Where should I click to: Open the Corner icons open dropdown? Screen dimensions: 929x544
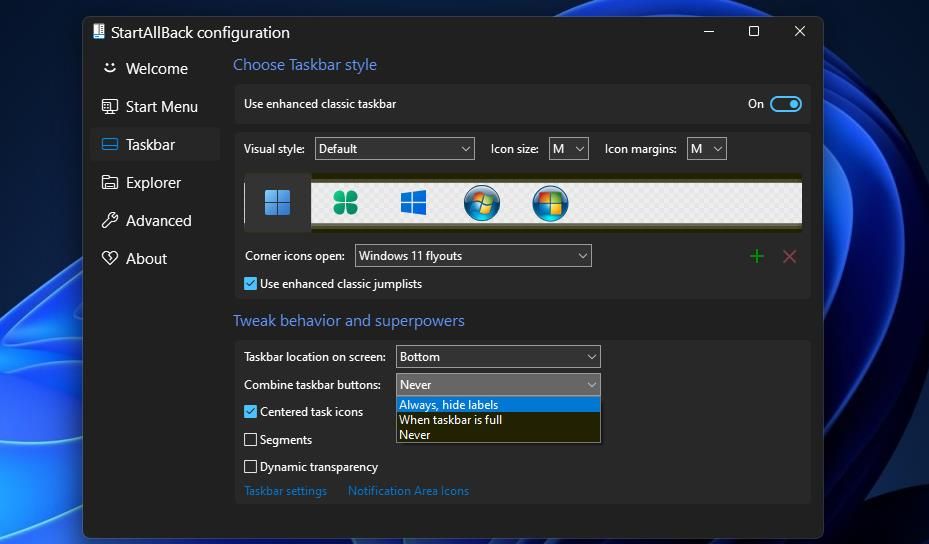[x=473, y=256]
